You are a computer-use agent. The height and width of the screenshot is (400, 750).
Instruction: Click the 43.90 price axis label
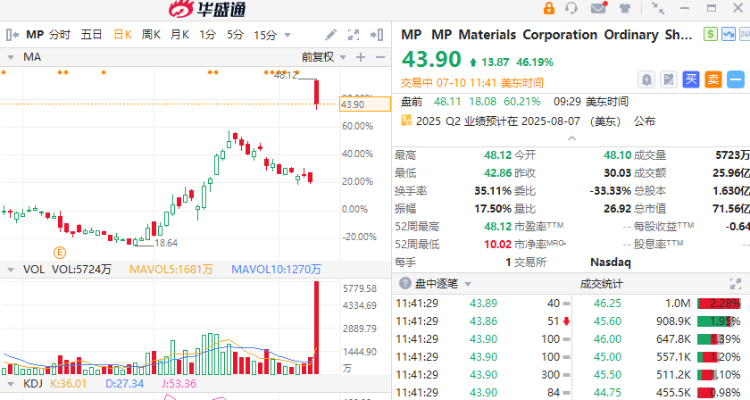click(x=364, y=104)
